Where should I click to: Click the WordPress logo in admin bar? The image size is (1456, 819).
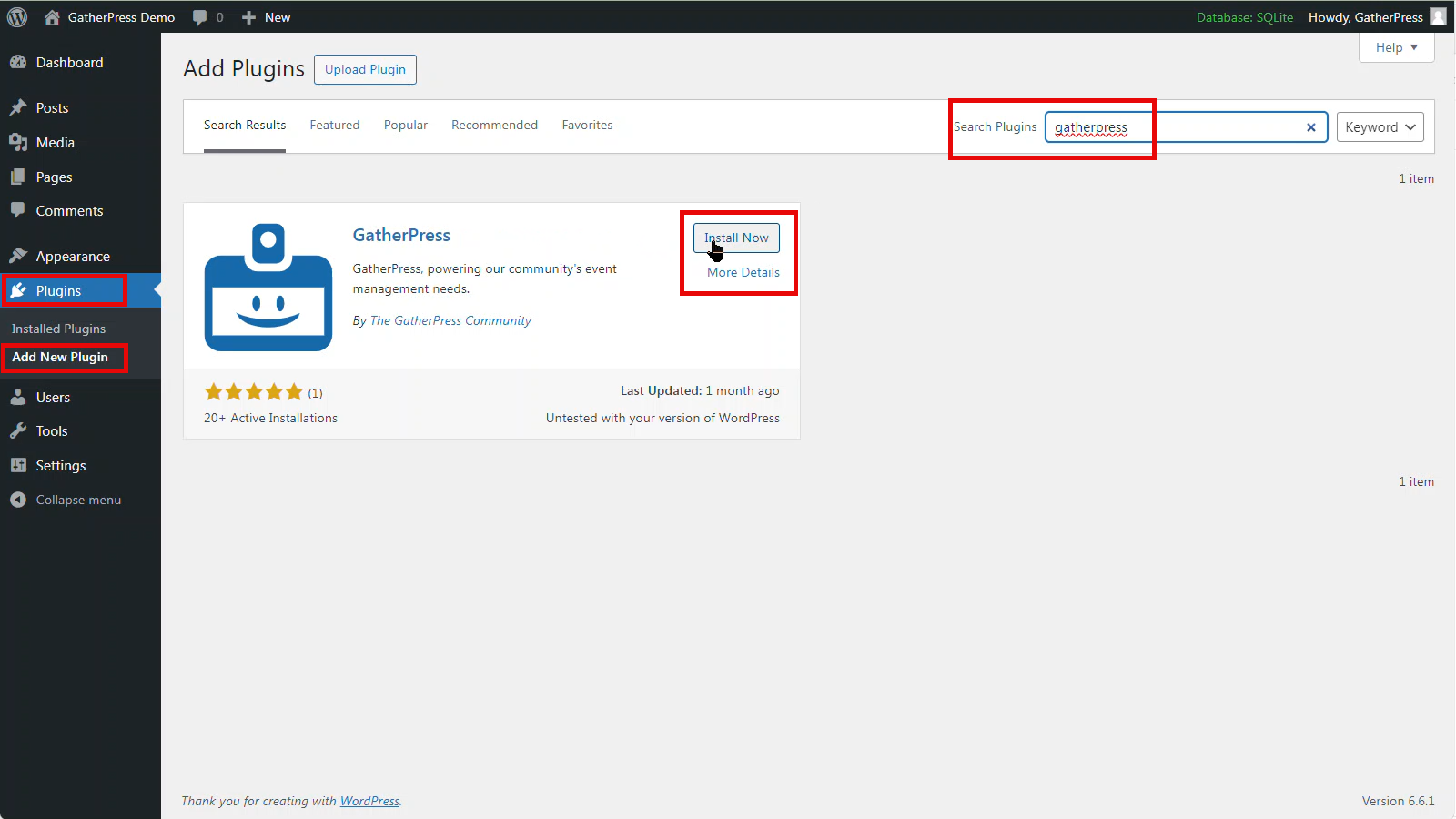(17, 17)
